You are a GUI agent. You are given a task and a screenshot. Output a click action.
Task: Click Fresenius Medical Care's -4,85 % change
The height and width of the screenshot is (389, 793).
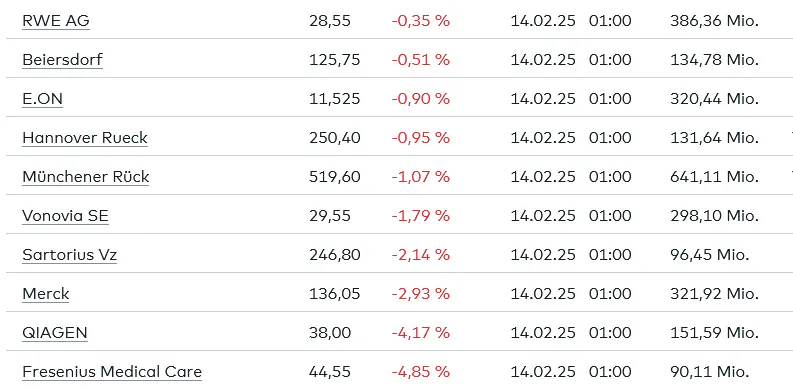(x=421, y=372)
